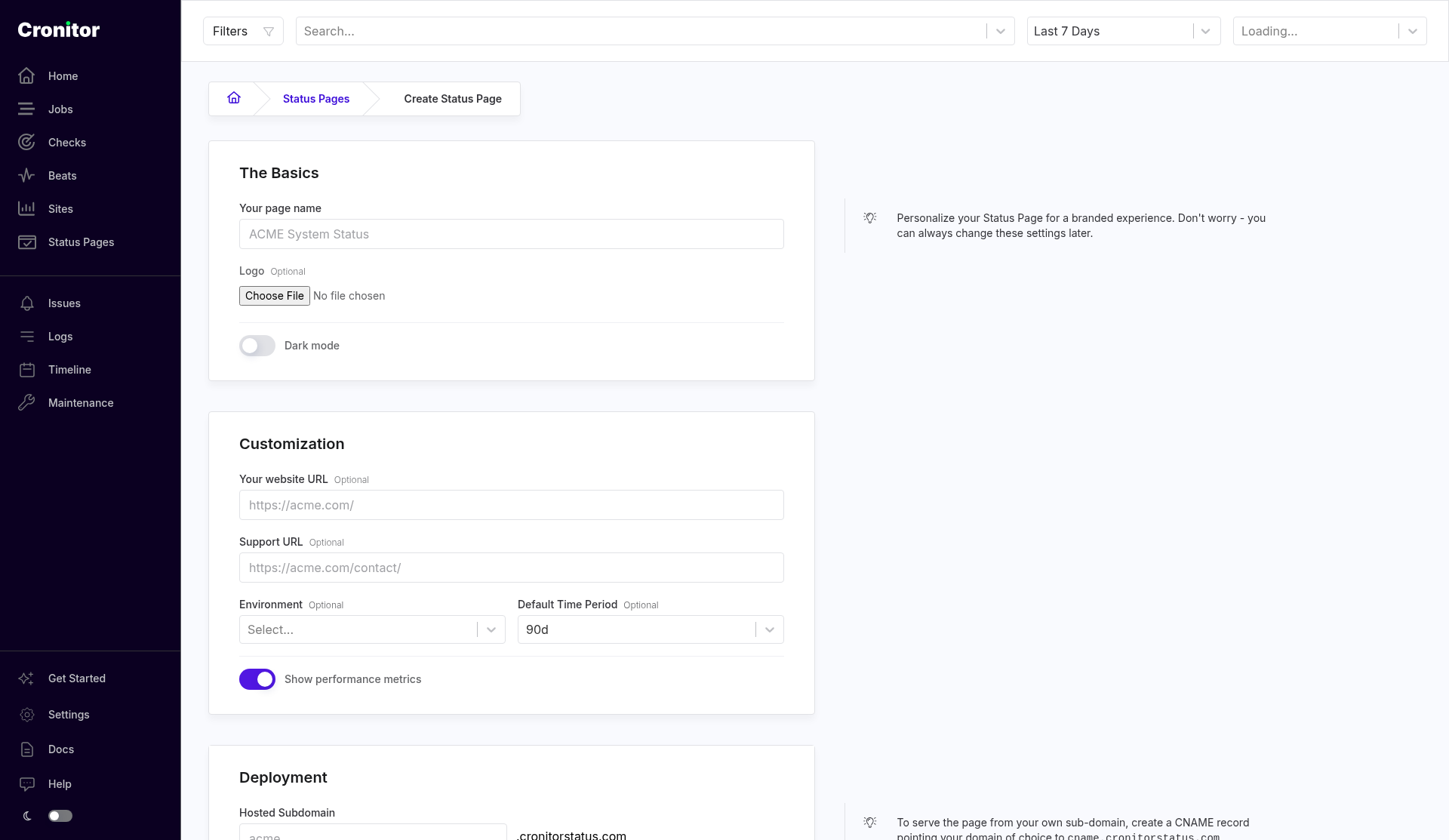Image resolution: width=1449 pixels, height=840 pixels.
Task: Click the Hosted Subdomain input
Action: [373, 832]
